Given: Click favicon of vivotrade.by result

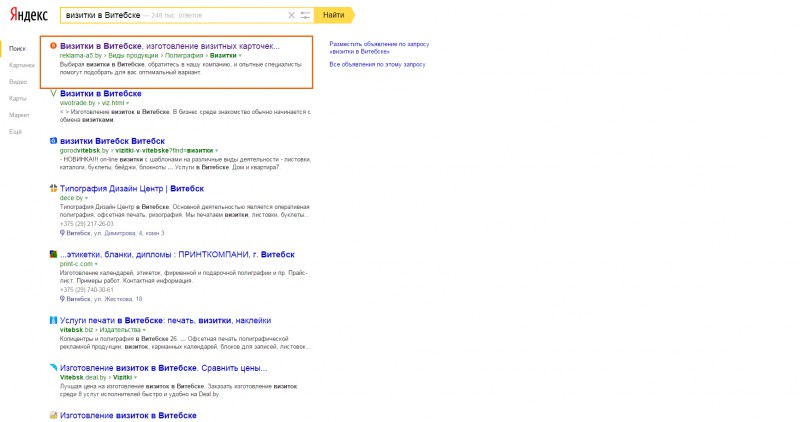Looking at the screenshot, I should click(53, 93).
